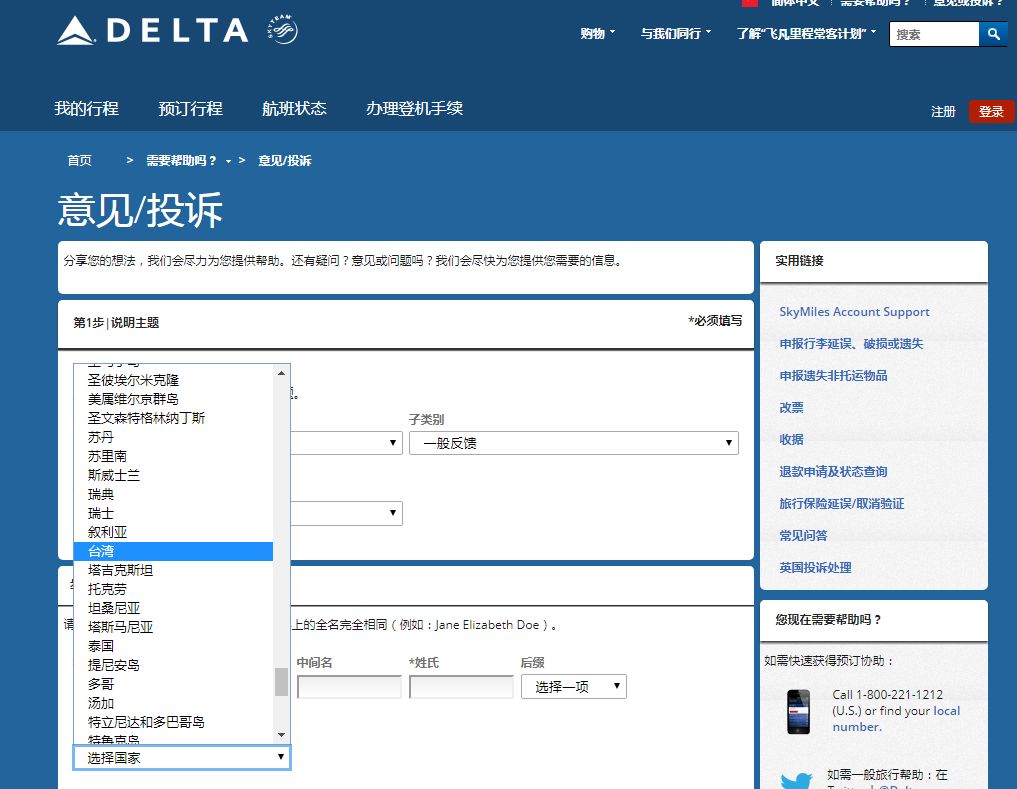The image size is (1017, 789).
Task: Click the 改票 link
Action: [791, 407]
